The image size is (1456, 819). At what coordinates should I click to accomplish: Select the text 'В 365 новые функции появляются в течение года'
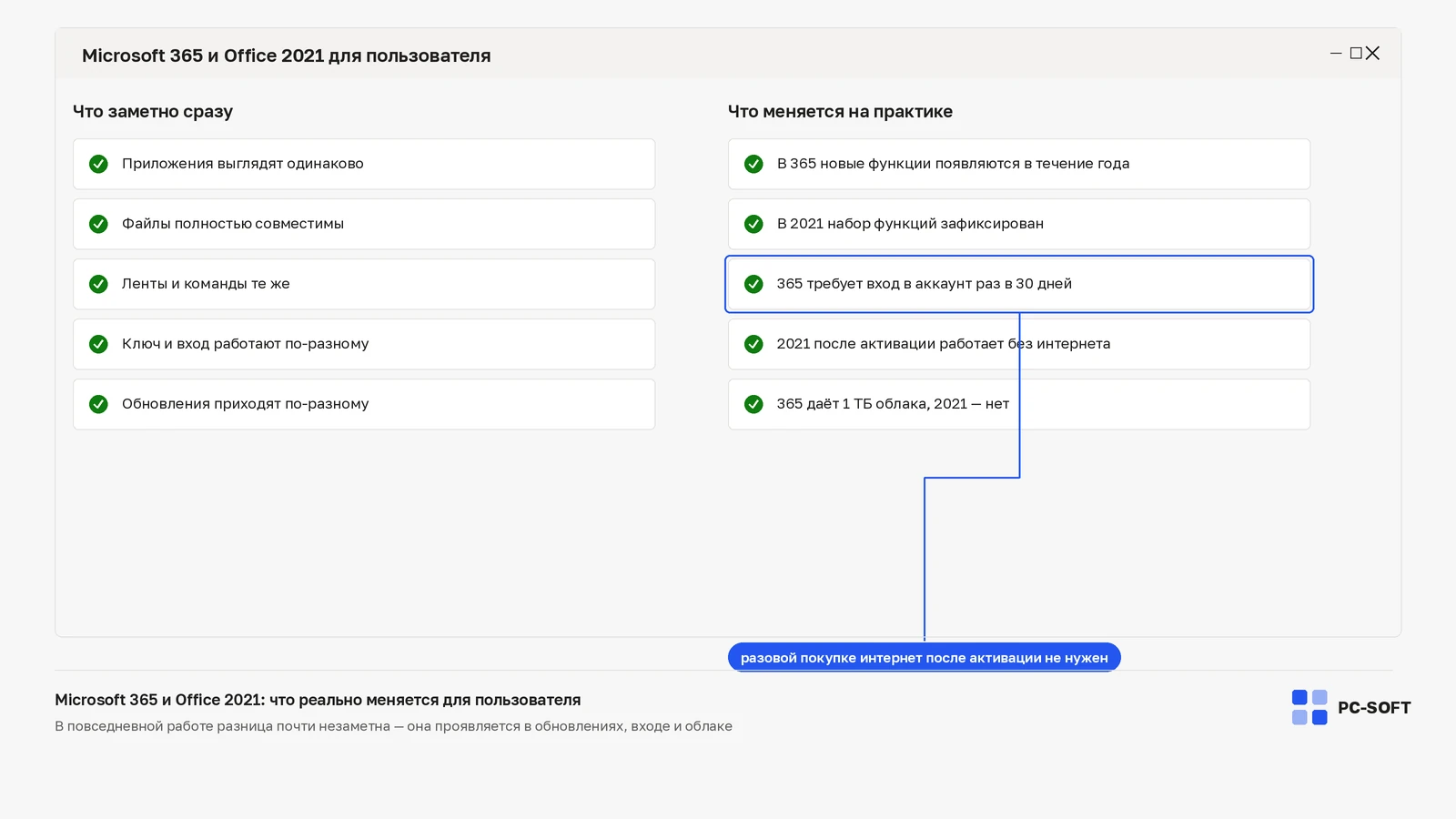953,164
